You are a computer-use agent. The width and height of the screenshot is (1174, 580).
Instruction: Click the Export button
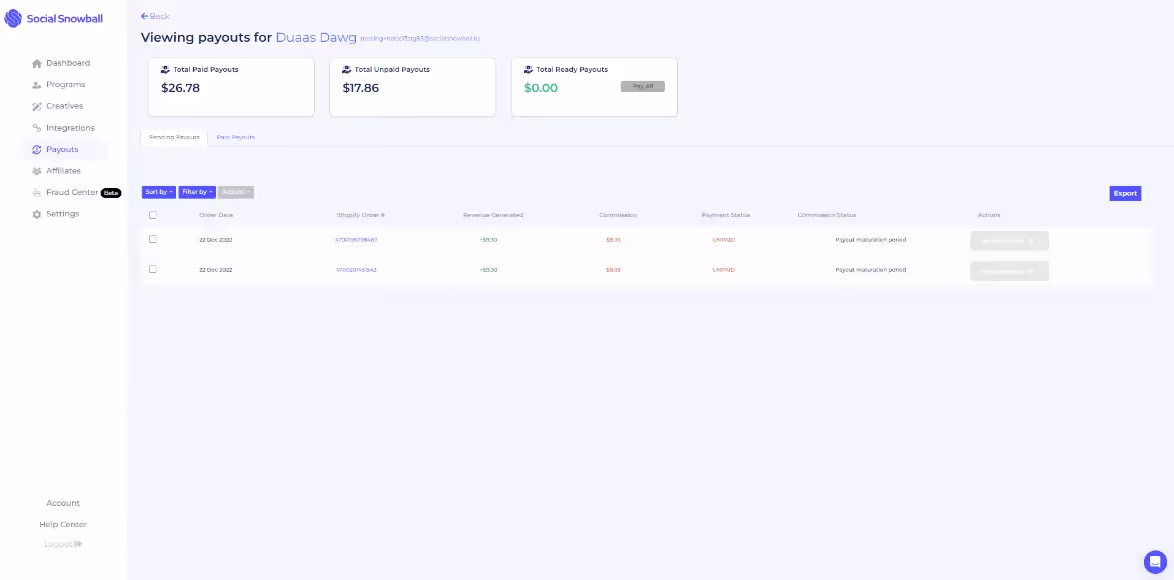coord(1125,193)
